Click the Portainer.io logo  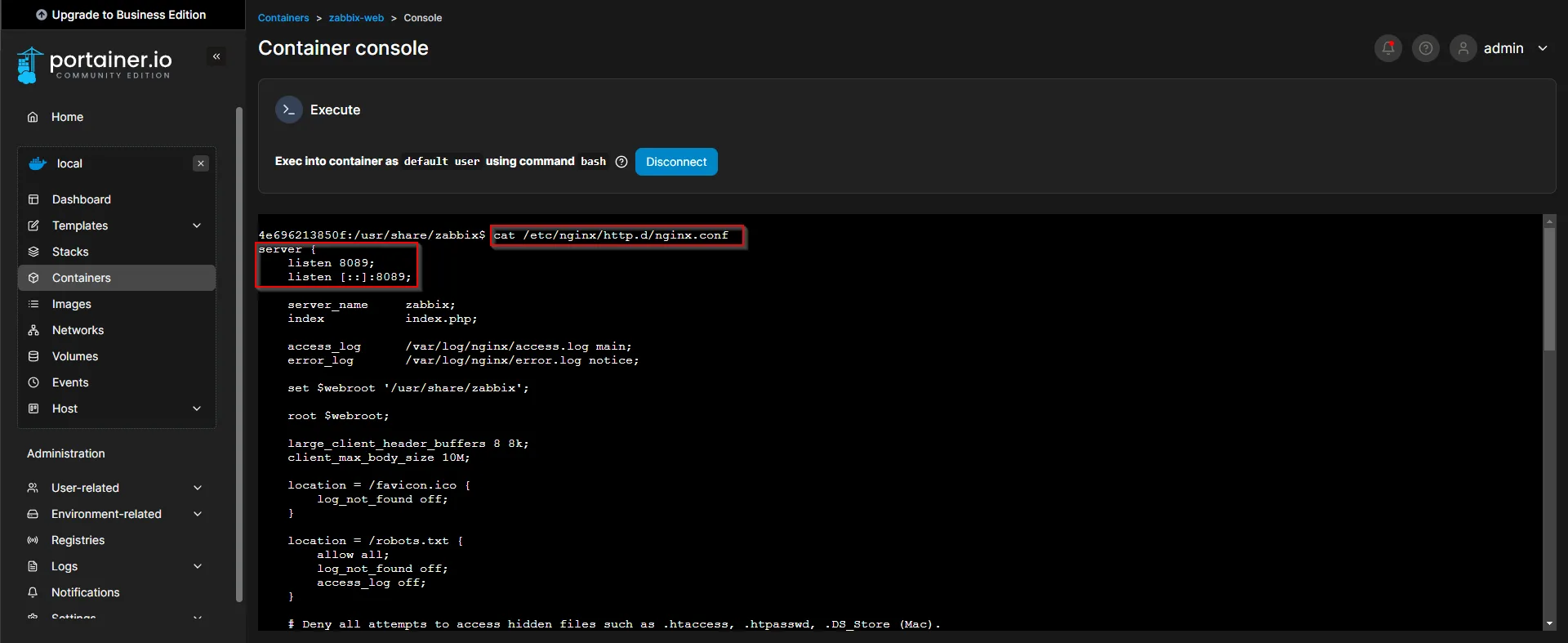pos(95,65)
